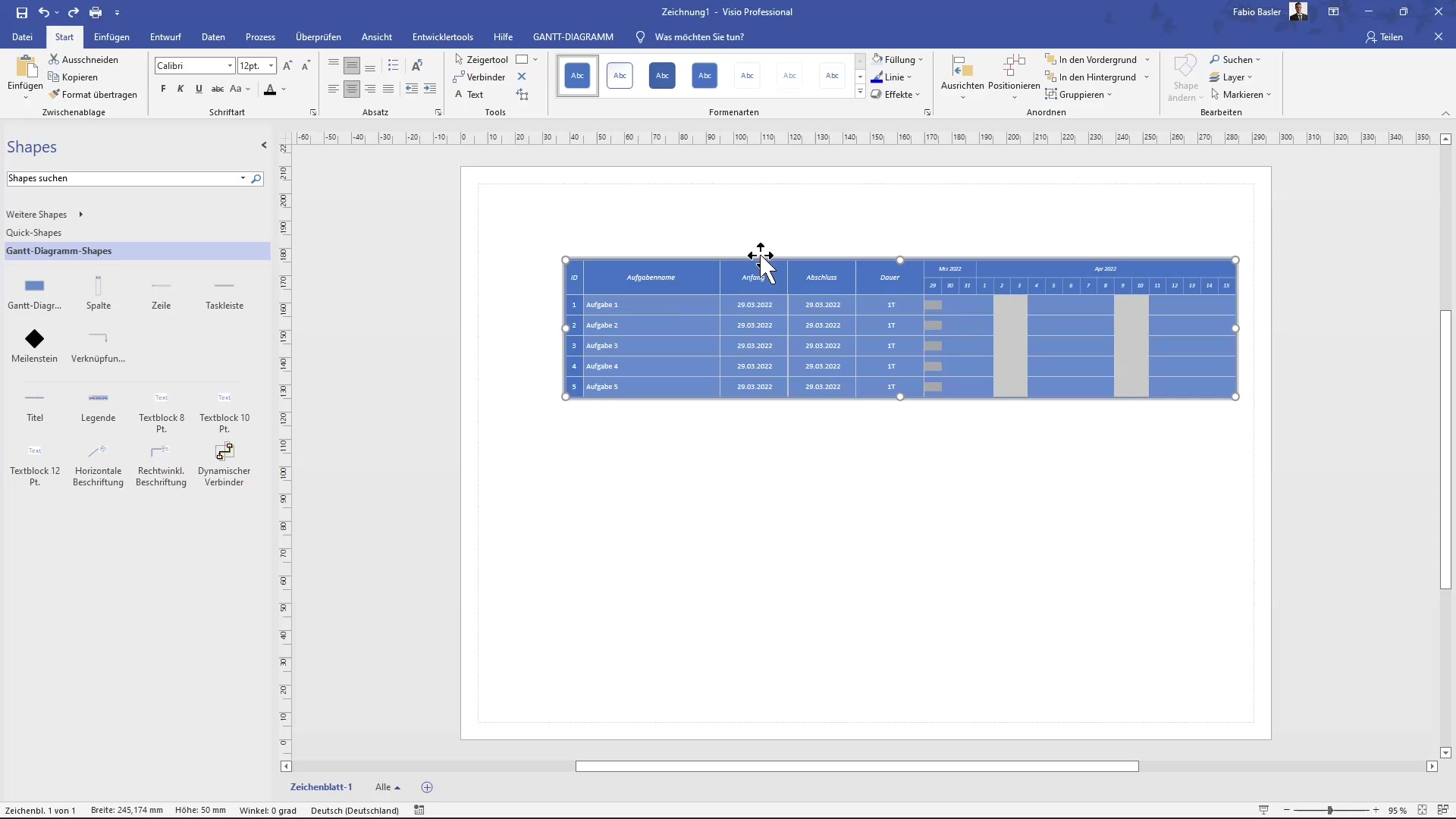
Task: Select the Meilenstein shape
Action: [34, 345]
